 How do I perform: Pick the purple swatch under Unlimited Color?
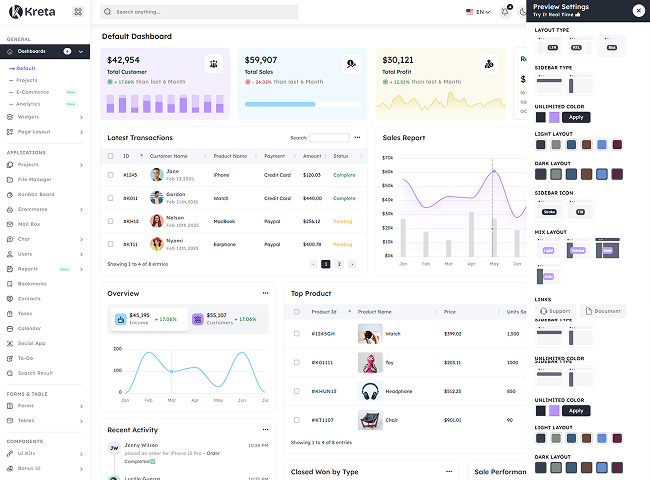(x=555, y=117)
